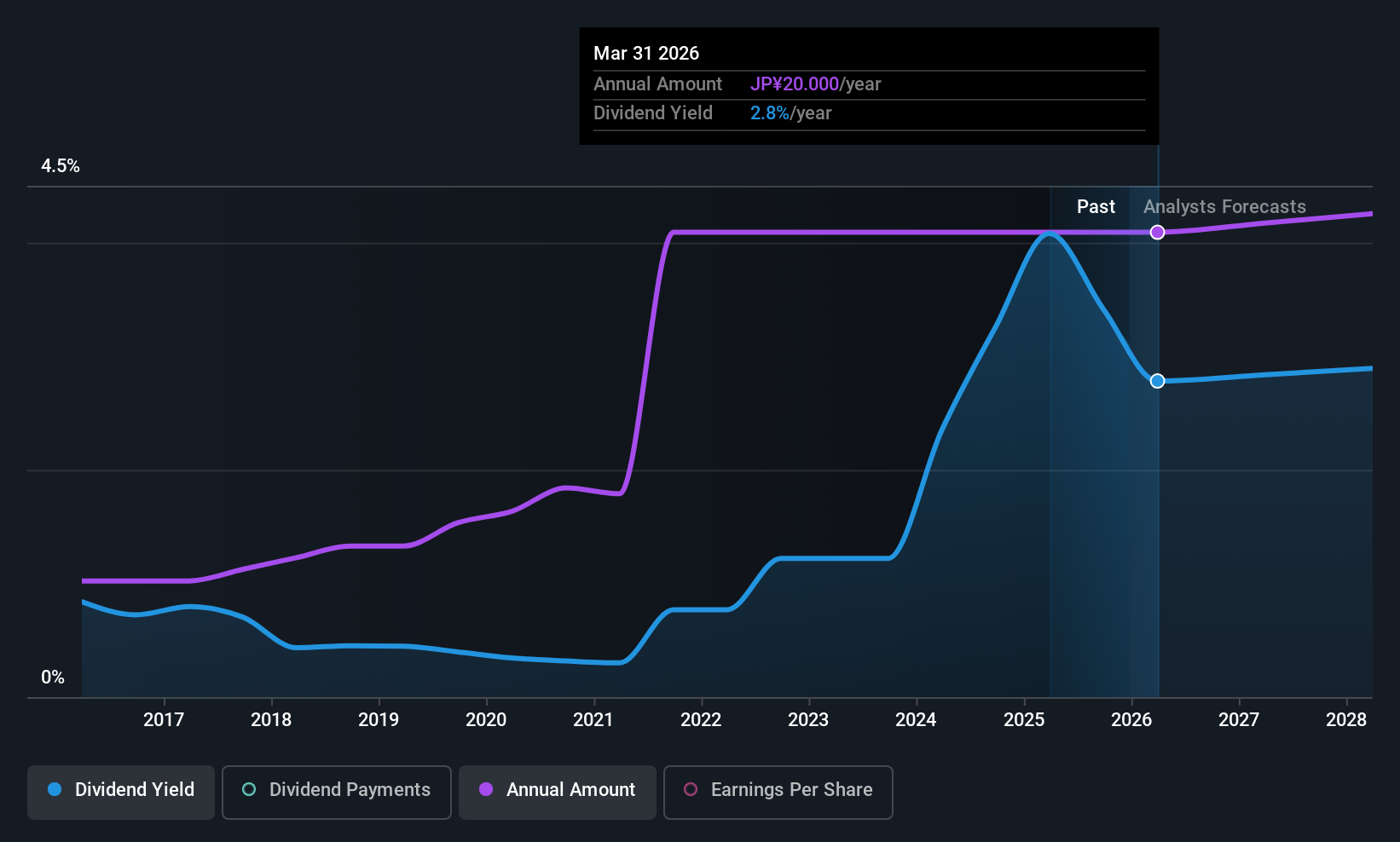This screenshot has height=842, width=1400.
Task: Click the 2024 x-axis label
Action: [916, 720]
